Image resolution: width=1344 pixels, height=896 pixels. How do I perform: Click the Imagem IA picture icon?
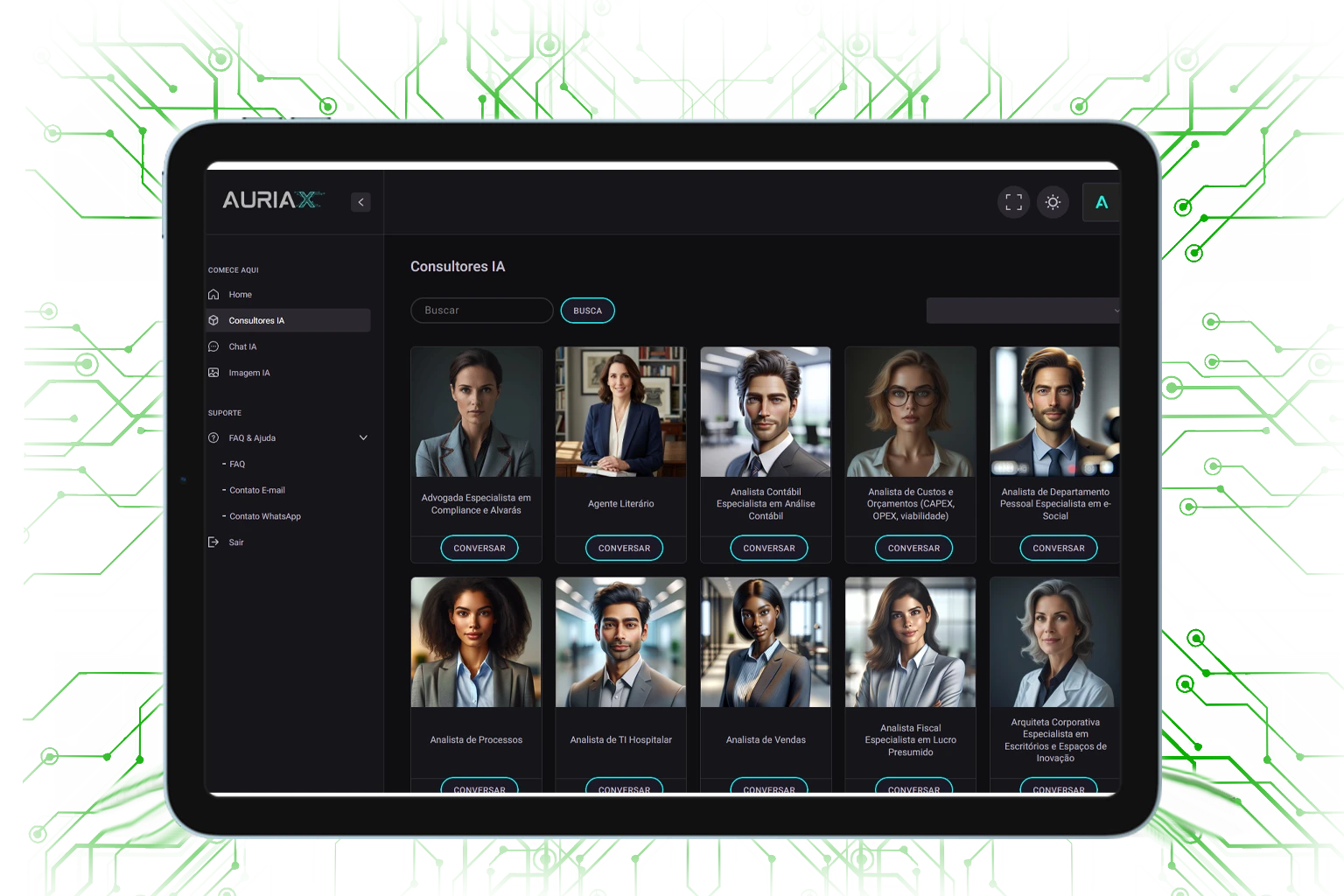tap(213, 373)
